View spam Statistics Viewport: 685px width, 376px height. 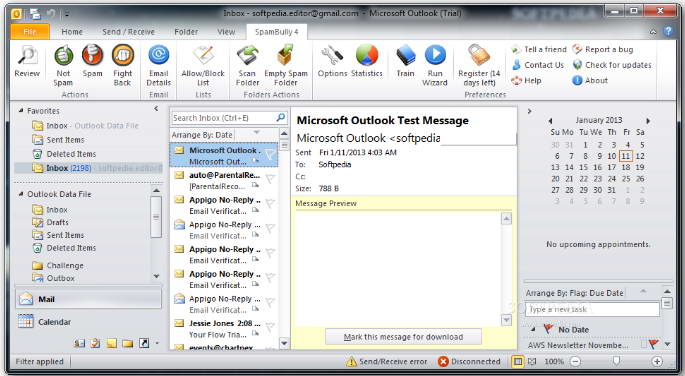(367, 62)
